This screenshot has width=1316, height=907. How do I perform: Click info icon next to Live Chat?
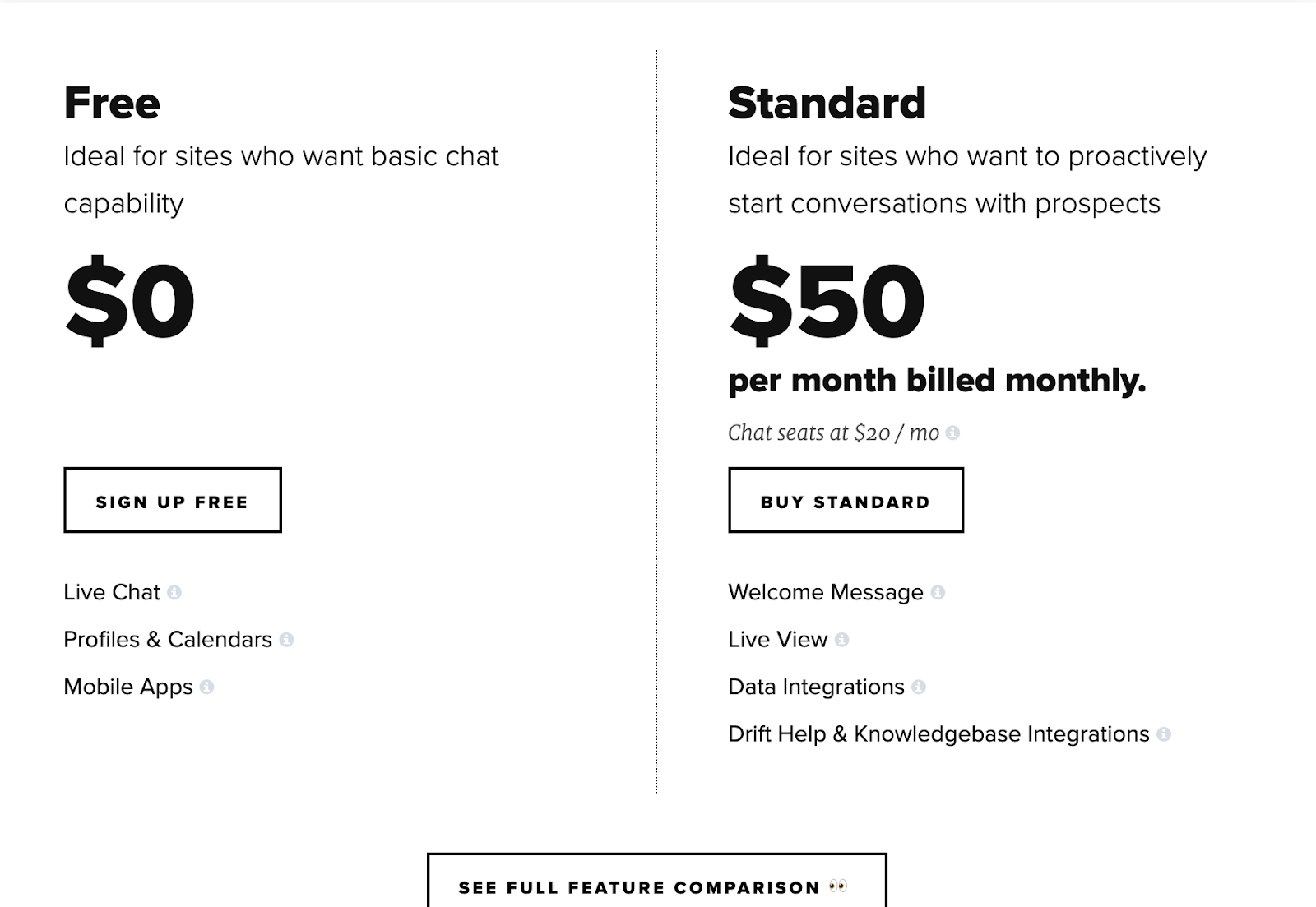tap(174, 592)
